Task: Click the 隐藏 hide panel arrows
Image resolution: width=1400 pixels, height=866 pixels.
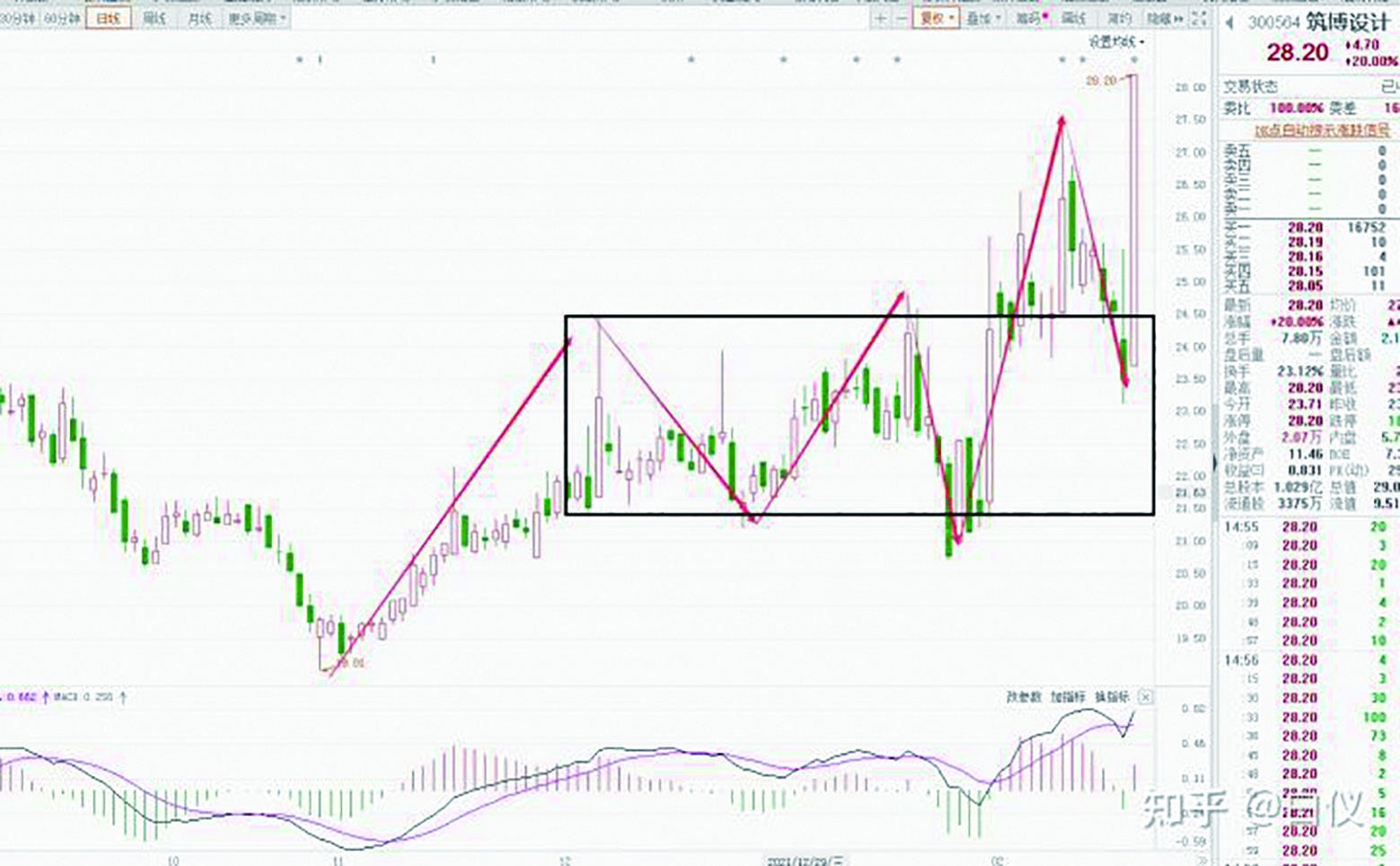Action: pos(1165,19)
